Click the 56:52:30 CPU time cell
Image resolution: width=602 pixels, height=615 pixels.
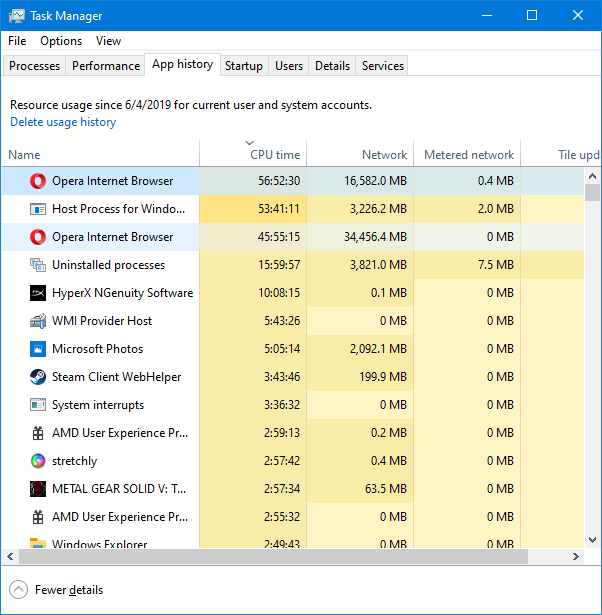coord(253,181)
